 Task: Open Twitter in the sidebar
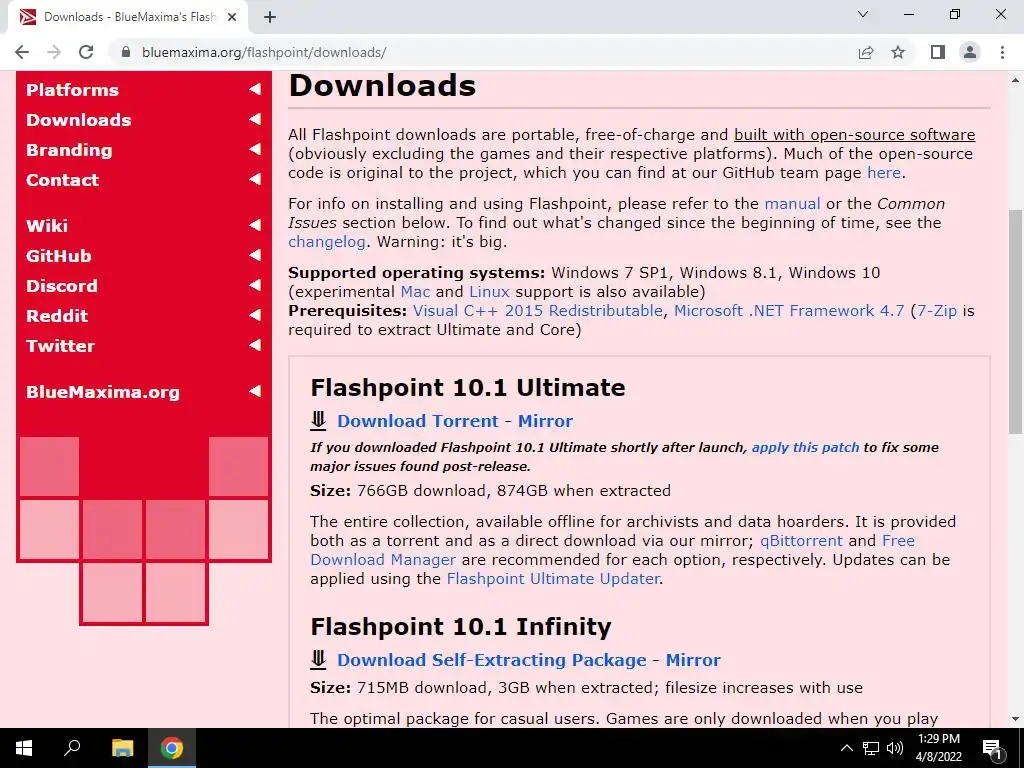61,346
